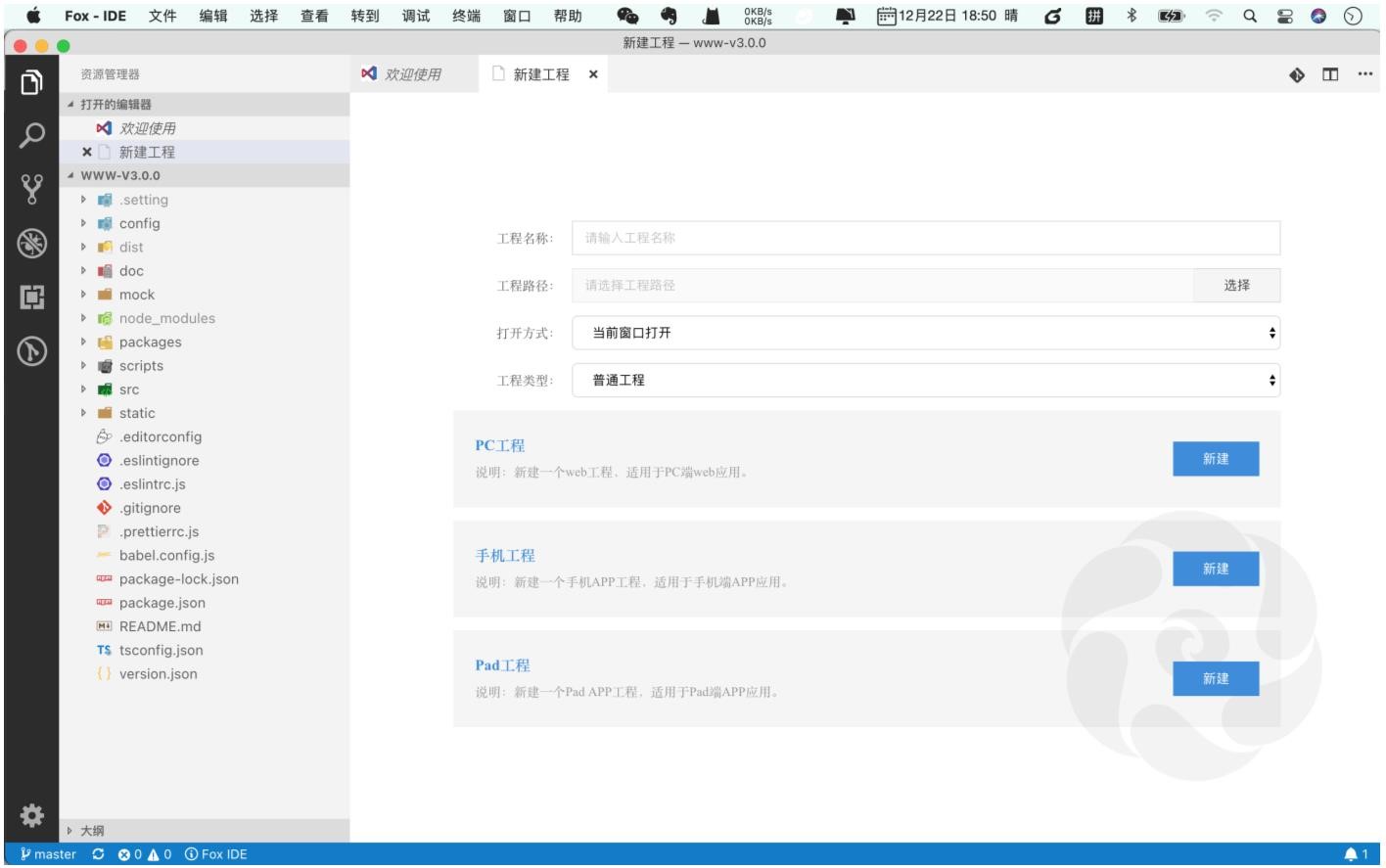
Task: Click the synchronize changes icon in status bar
Action: point(98,854)
